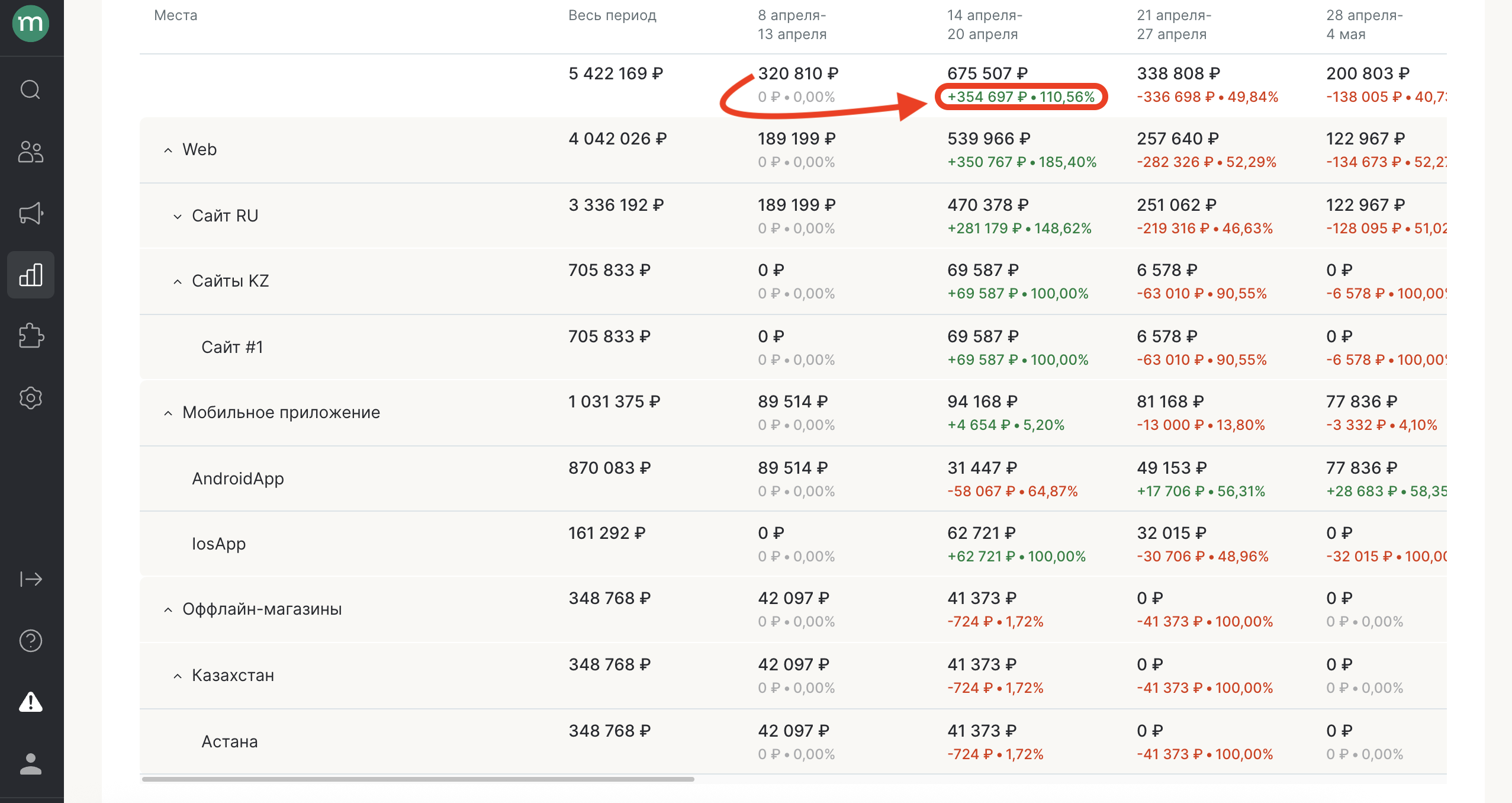Click the 21 апреля–27 апреля column header
Viewport: 1512px width, 803px height.
point(1174,25)
